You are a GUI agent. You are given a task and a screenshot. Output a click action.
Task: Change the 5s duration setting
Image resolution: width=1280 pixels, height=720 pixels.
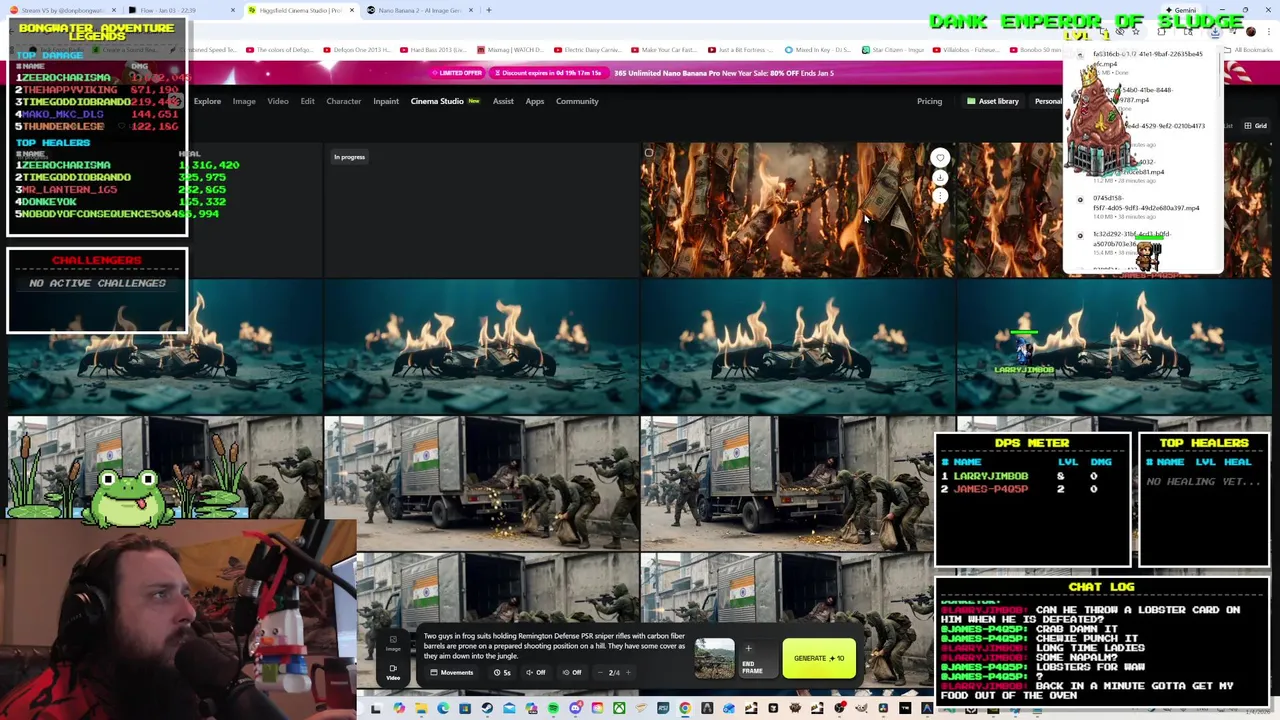[x=502, y=672]
